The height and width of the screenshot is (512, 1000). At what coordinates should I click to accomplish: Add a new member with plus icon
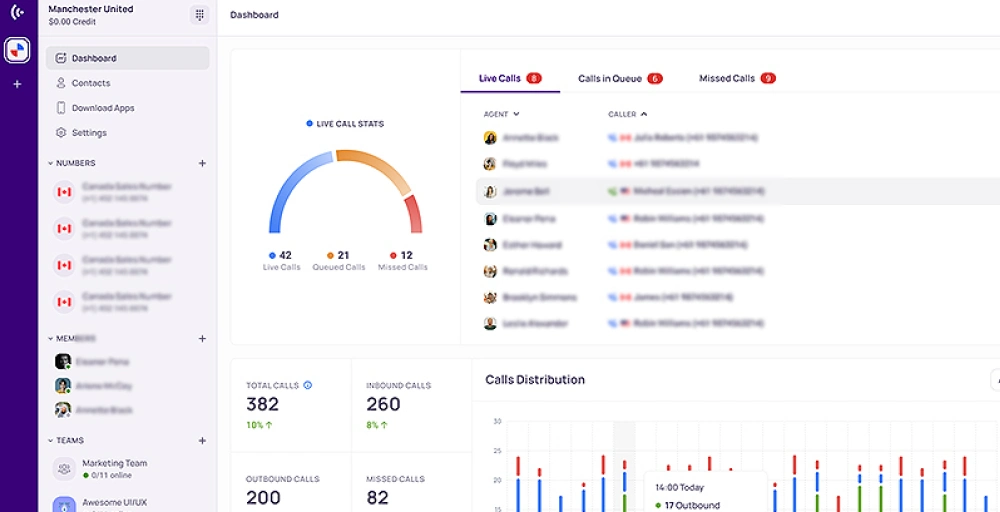pyautogui.click(x=202, y=339)
